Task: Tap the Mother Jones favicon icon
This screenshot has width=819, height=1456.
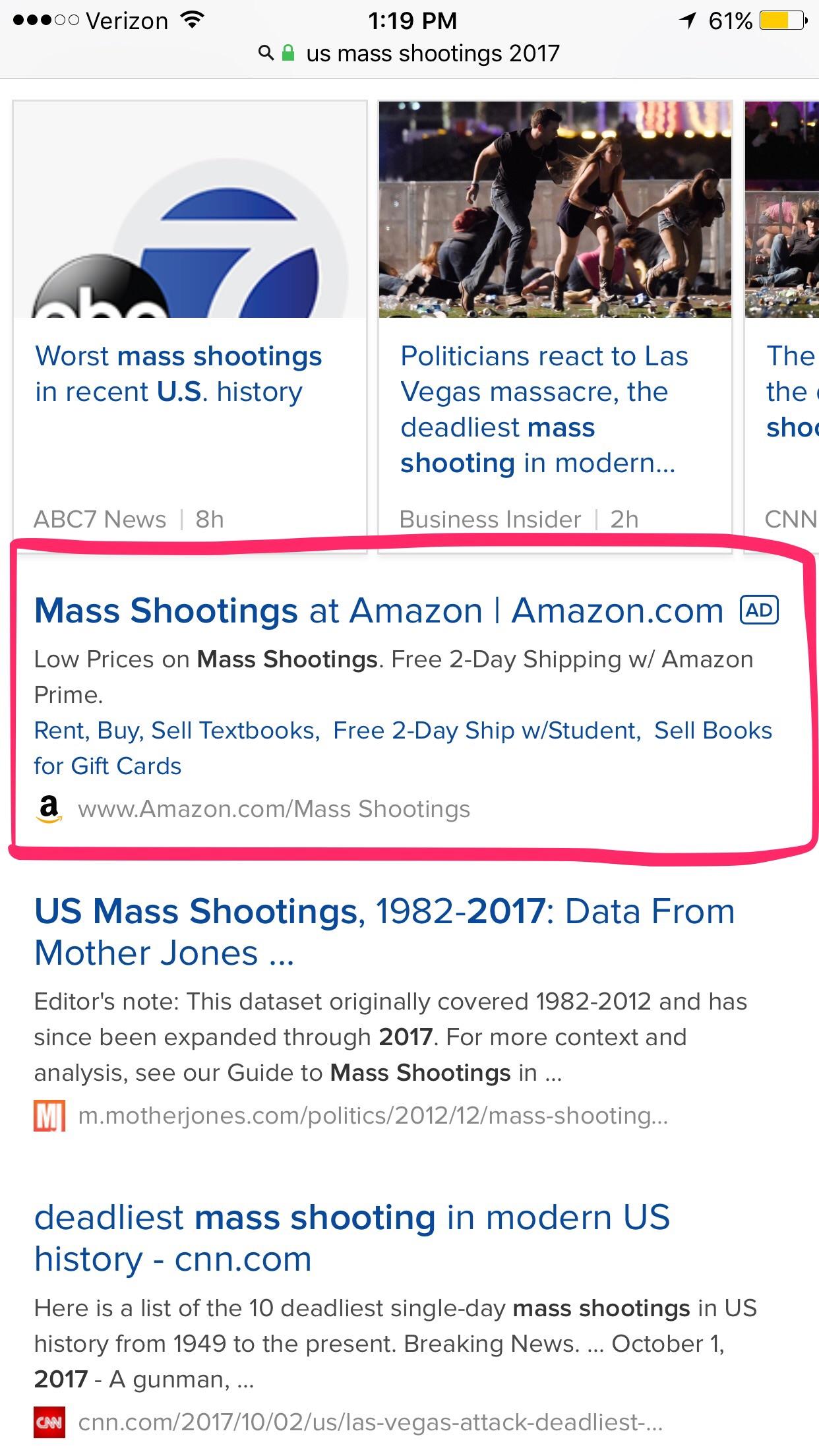Action: click(49, 1116)
